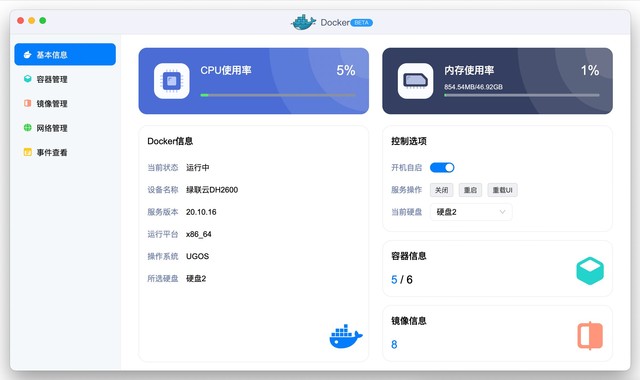This screenshot has width=640, height=380.
Task: Click the 网络管理 globe icon
Action: (x=27, y=128)
